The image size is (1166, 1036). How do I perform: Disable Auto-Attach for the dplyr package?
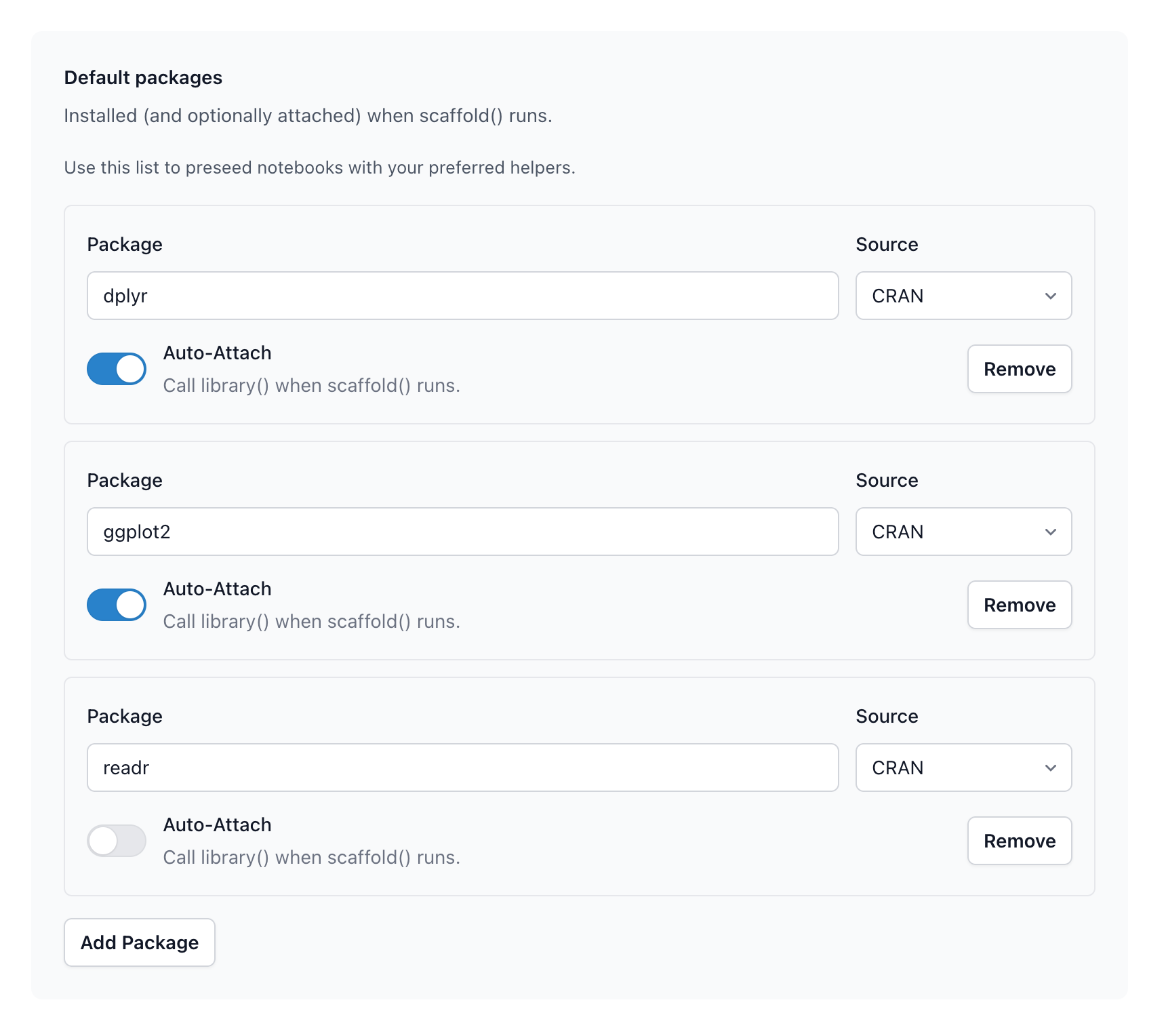pos(116,368)
